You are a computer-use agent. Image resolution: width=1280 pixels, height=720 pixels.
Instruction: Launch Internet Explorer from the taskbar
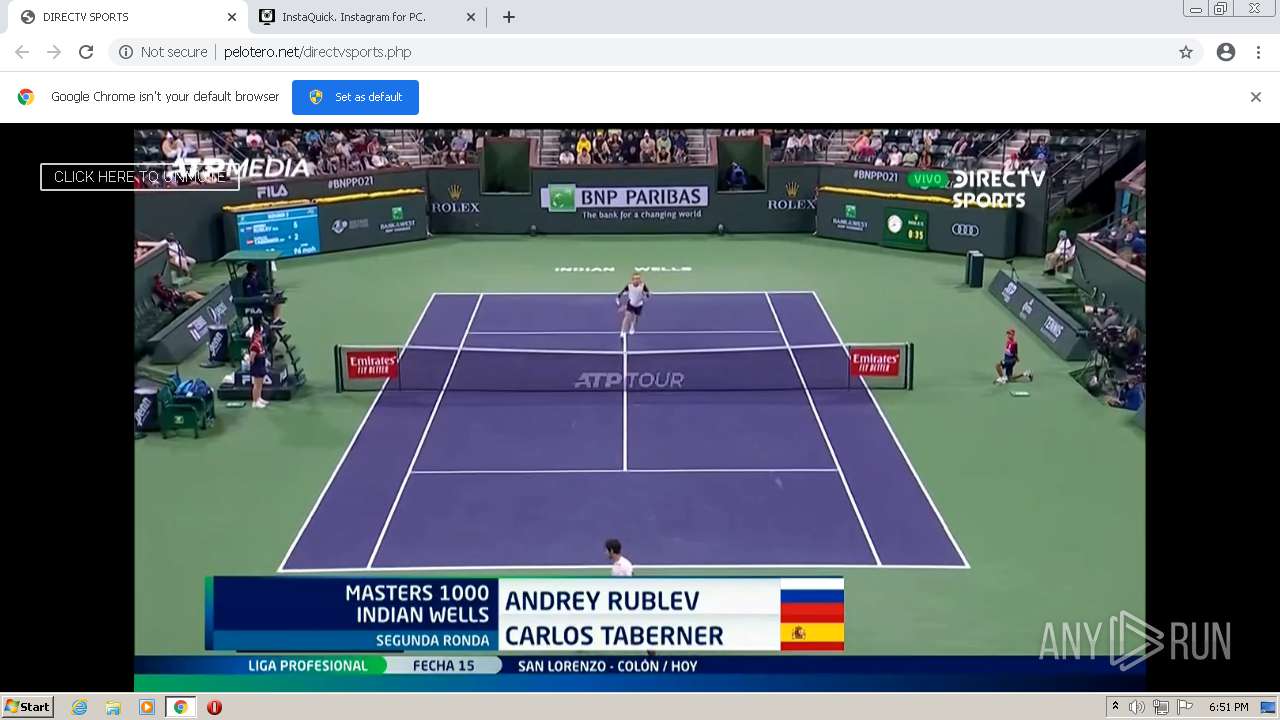pyautogui.click(x=80, y=707)
